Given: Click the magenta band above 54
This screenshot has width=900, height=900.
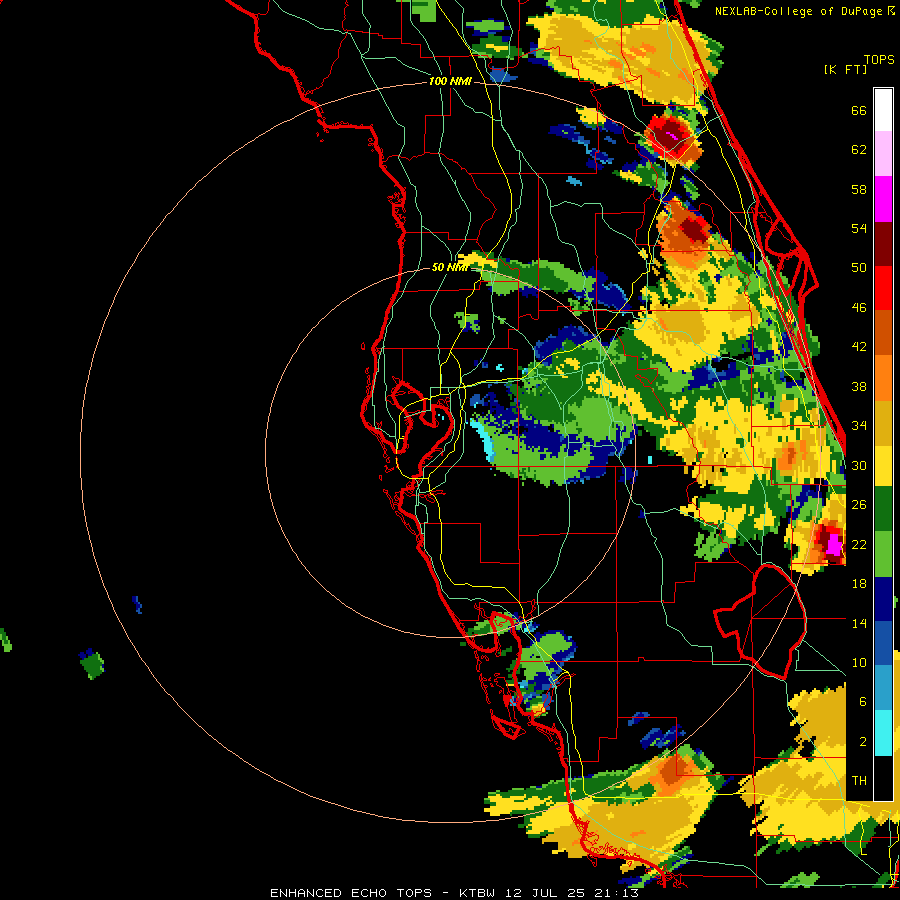Looking at the screenshot, I should (883, 199).
